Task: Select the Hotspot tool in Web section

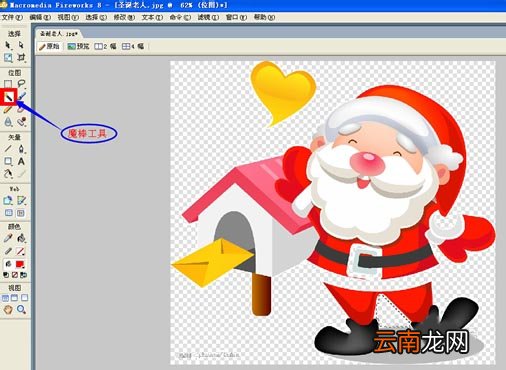Action: point(8,200)
